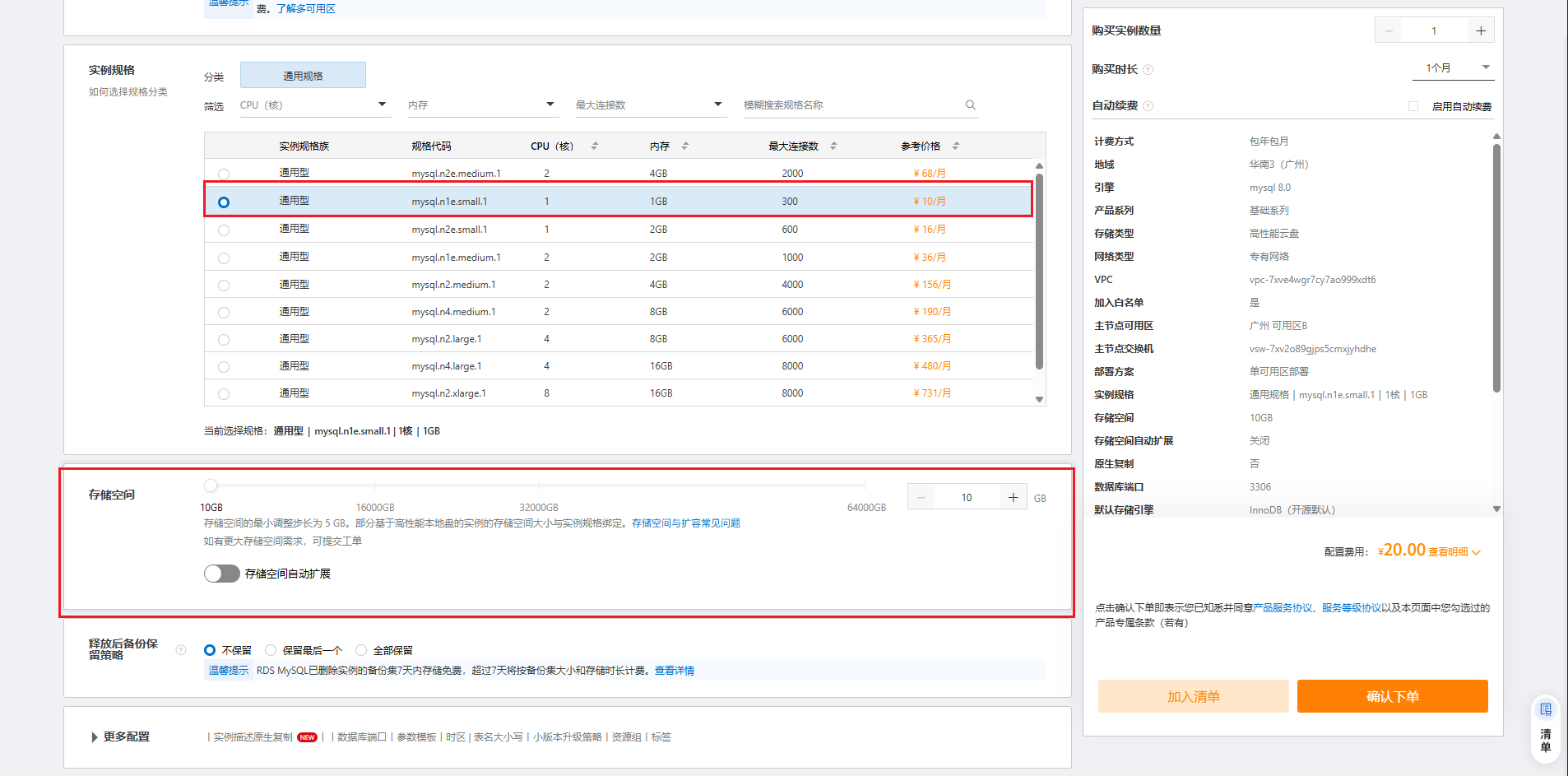Click the search icon in spec name field
Viewport: 1568px width, 776px height.
(970, 105)
